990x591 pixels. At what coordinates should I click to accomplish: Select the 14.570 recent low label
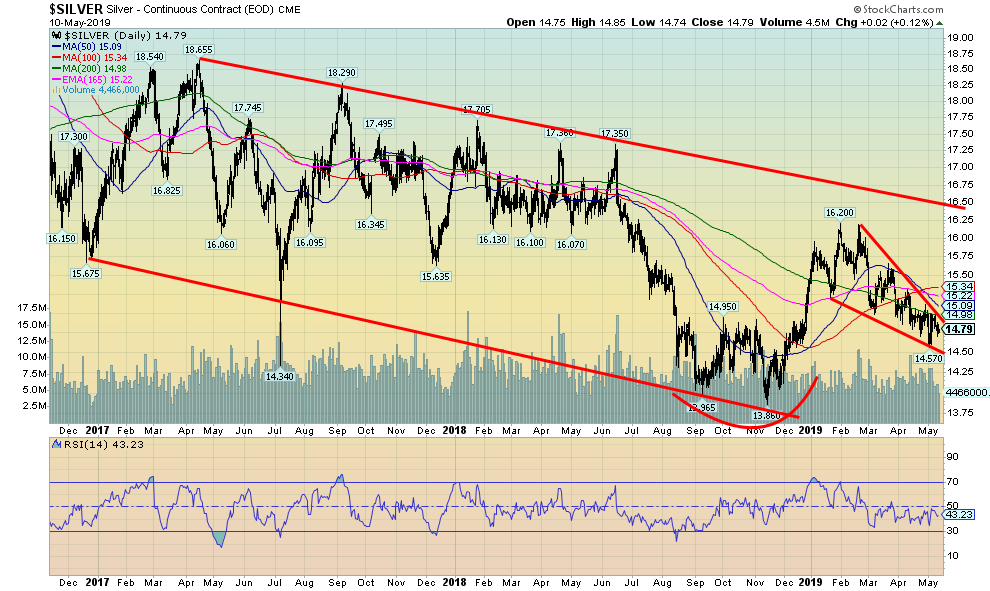click(927, 358)
